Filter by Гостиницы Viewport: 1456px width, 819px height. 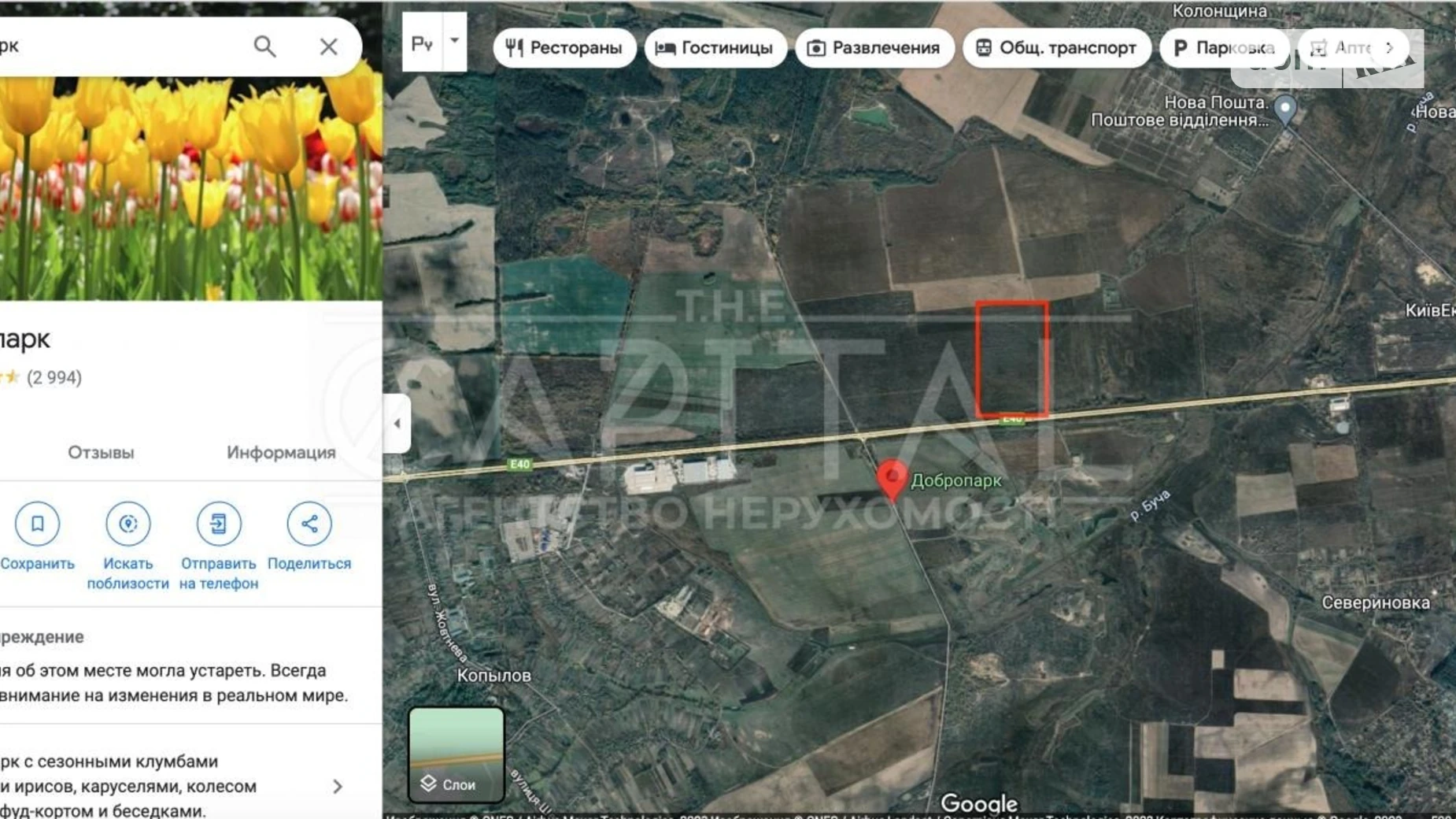[x=715, y=48]
